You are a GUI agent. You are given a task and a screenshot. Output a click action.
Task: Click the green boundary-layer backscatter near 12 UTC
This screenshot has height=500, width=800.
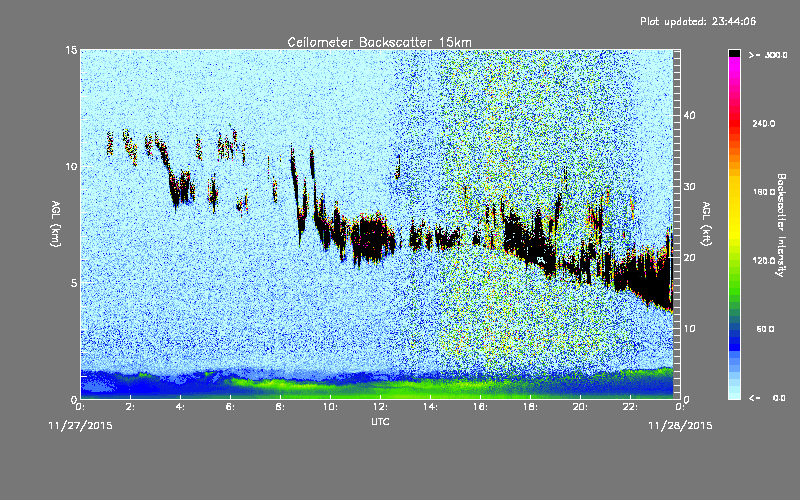[x=380, y=389]
